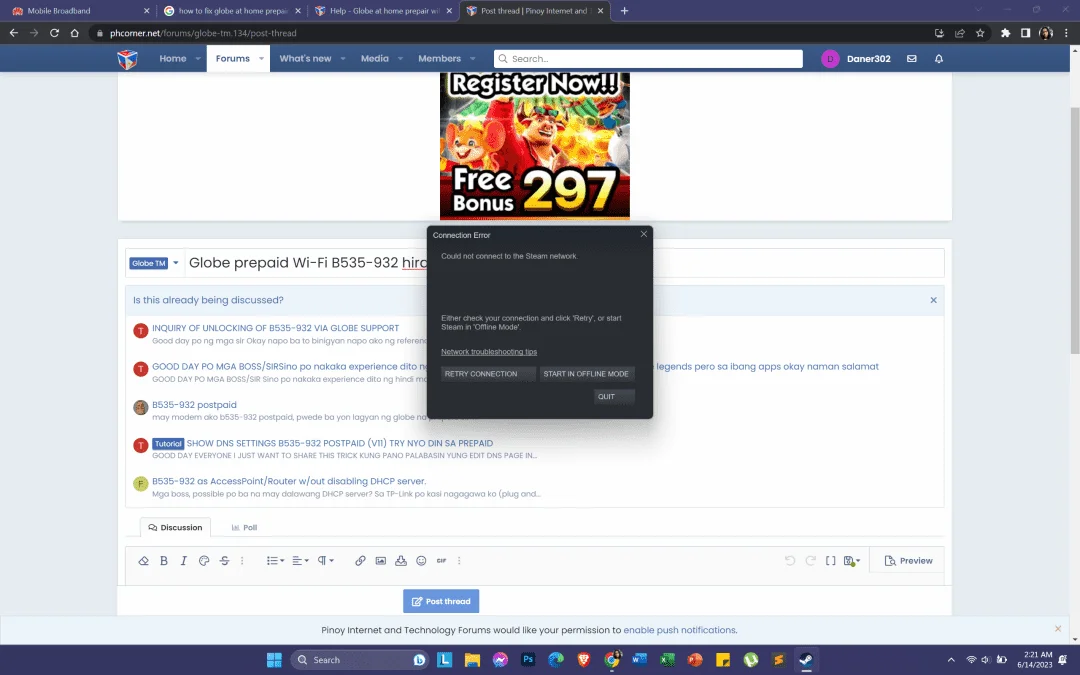
Task: Expand the Forums menu arrow
Action: tap(262, 59)
